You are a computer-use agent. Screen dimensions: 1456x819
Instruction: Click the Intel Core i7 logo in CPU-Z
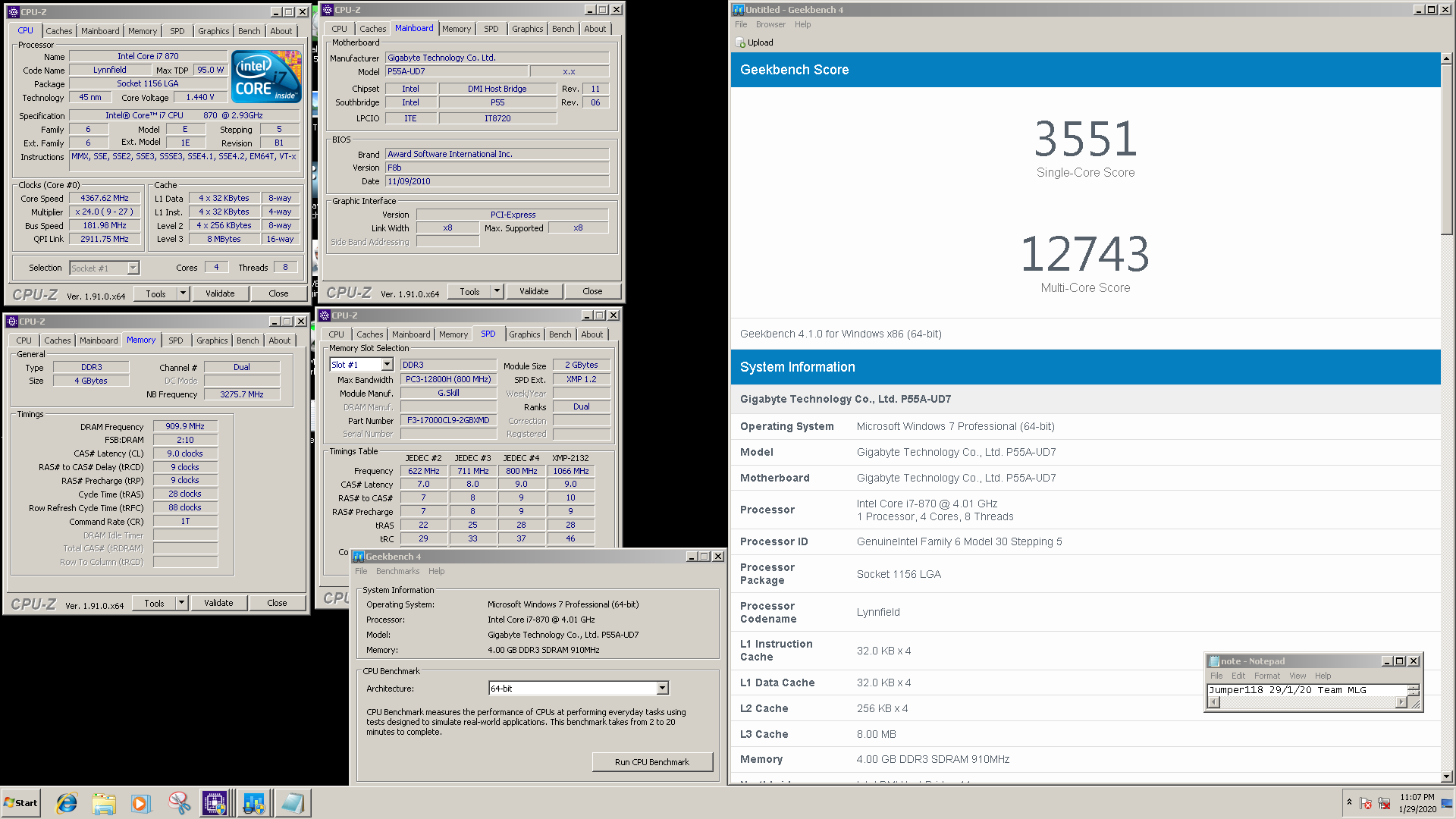click(x=267, y=77)
